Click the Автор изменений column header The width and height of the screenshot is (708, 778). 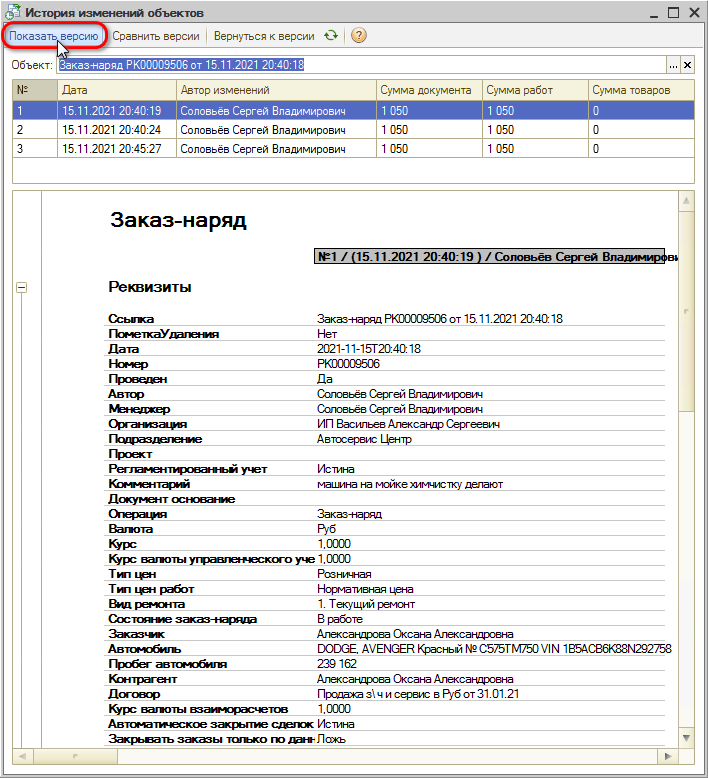276,90
